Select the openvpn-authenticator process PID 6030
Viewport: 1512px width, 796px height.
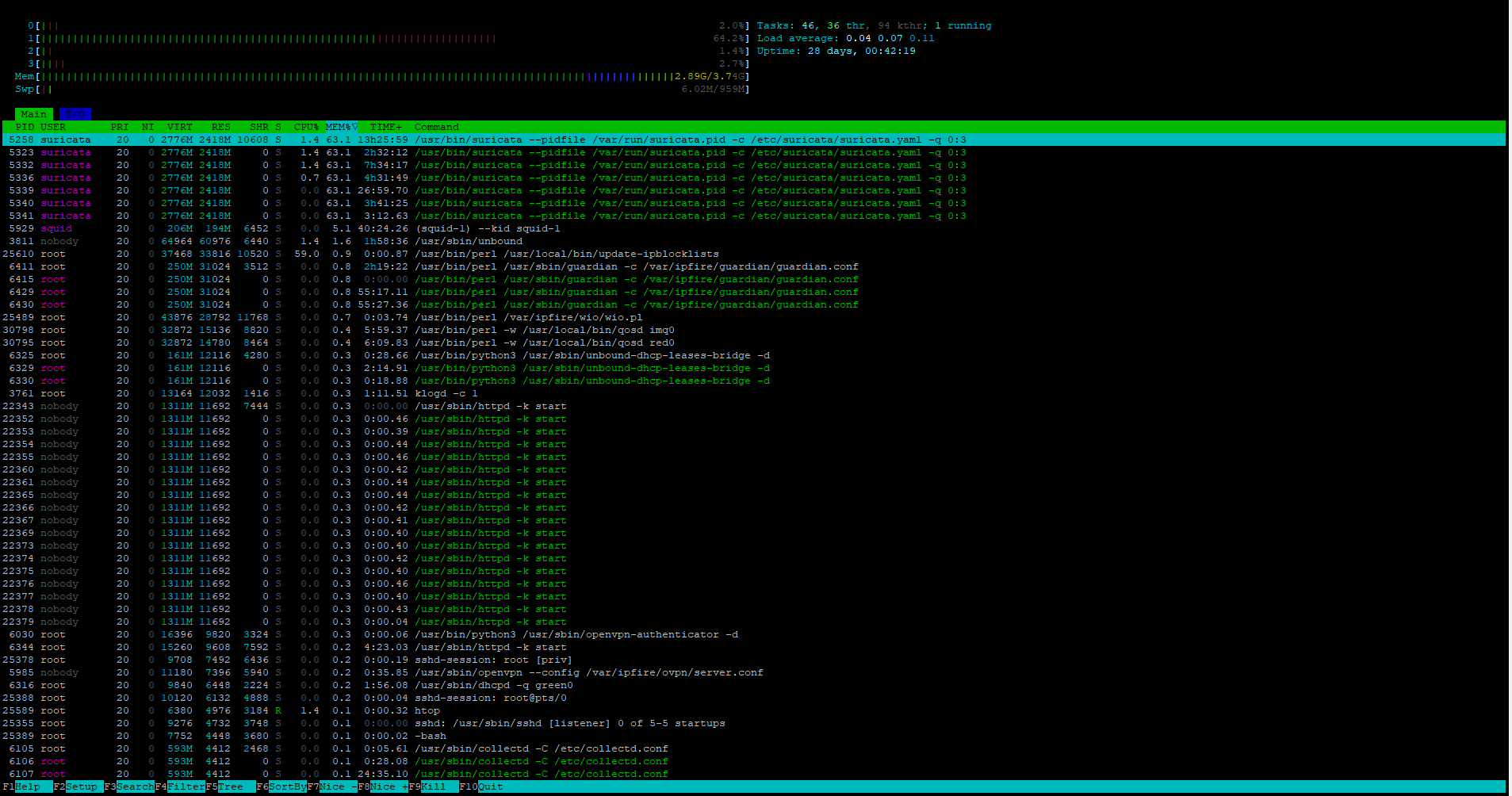click(754, 634)
